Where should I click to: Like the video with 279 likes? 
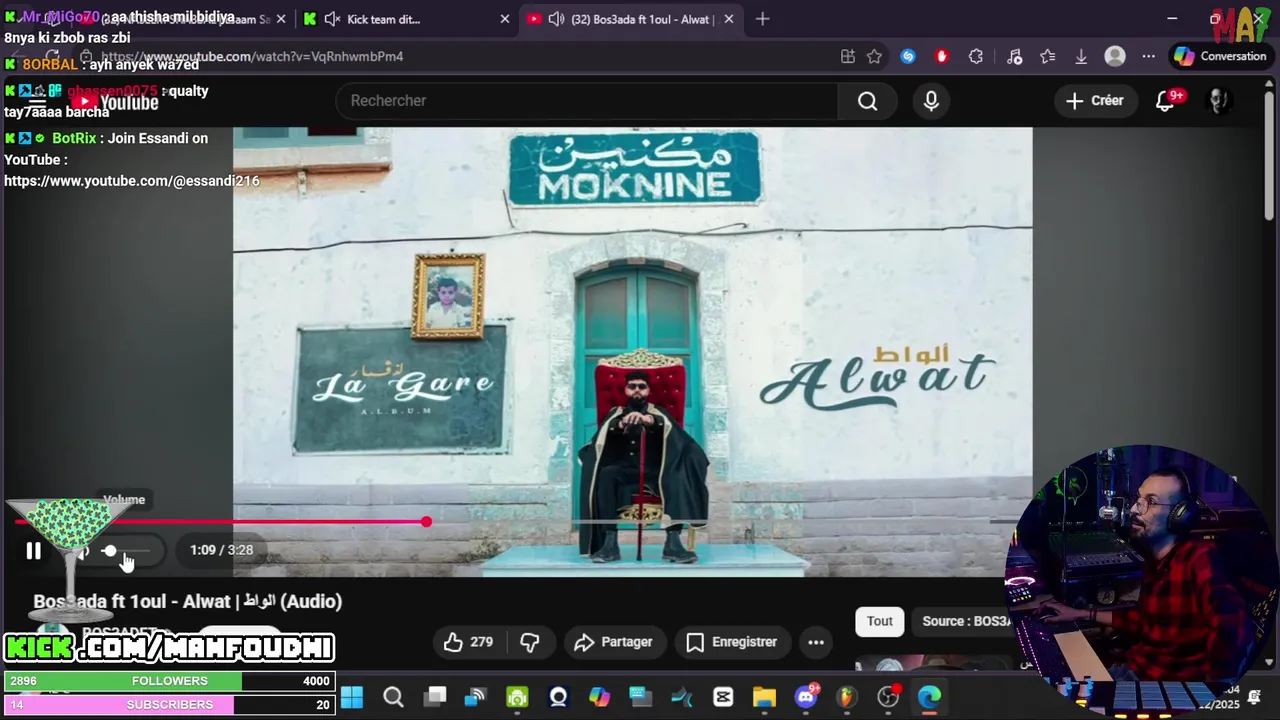[x=469, y=642]
